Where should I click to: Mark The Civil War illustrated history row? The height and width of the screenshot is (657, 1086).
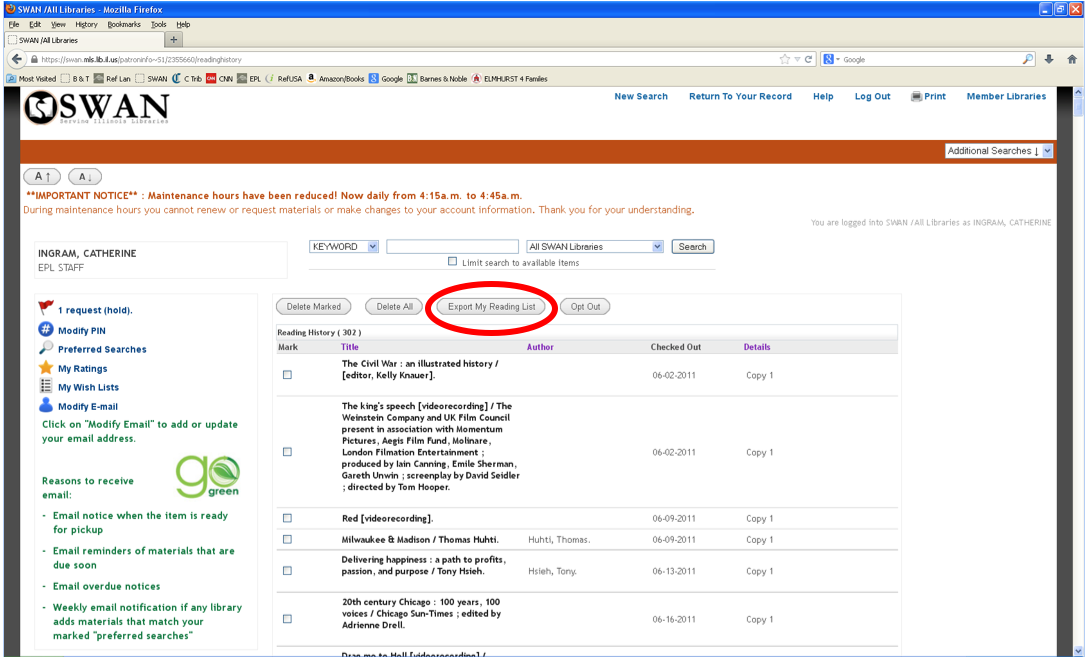pos(287,375)
